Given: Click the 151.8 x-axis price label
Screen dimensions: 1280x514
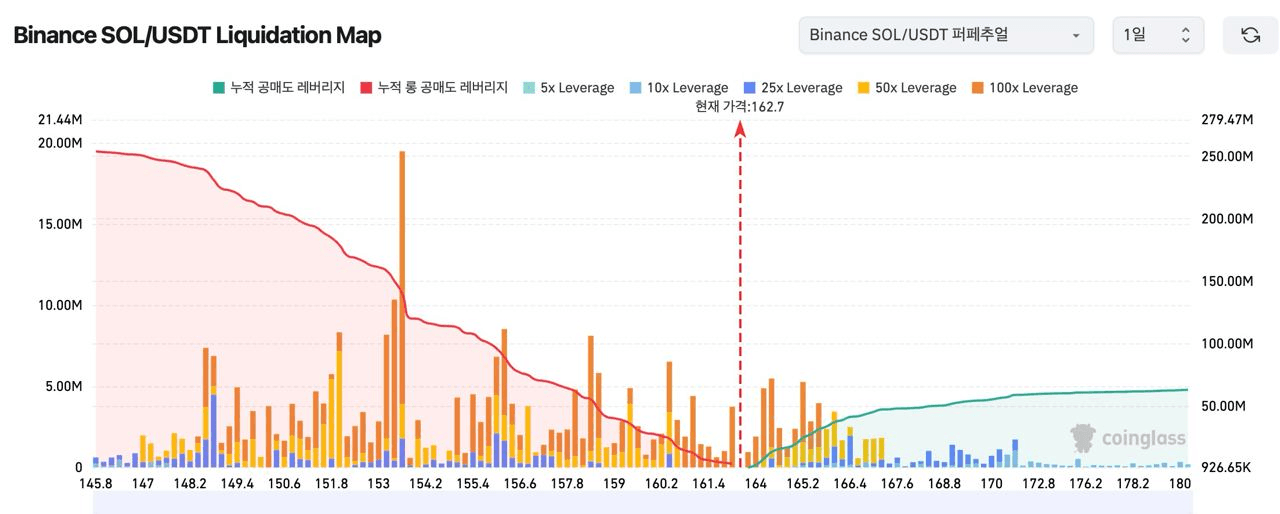Looking at the screenshot, I should [x=331, y=484].
